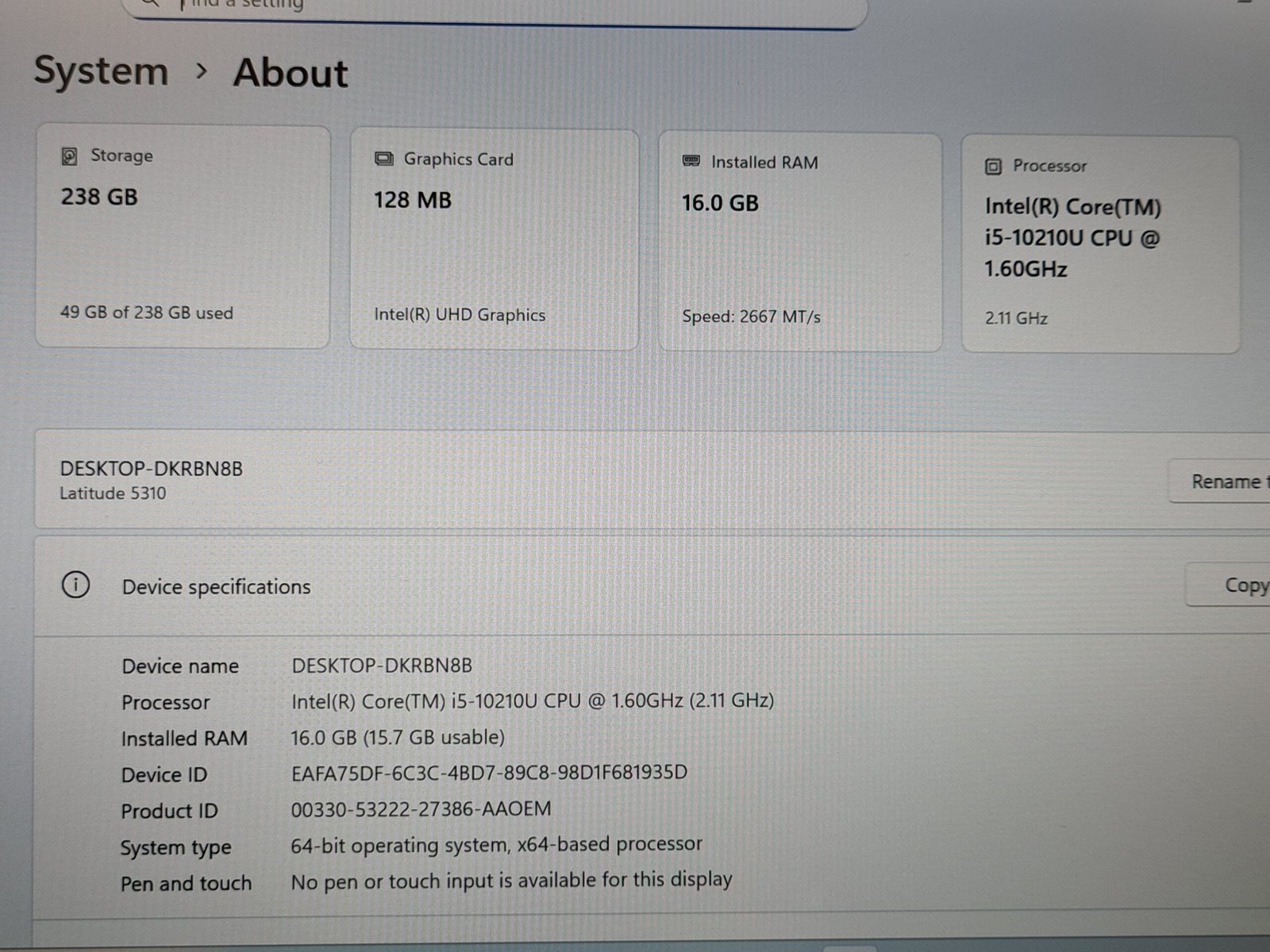Click the Latitude 5310 model name
The height and width of the screenshot is (952, 1270).
(x=113, y=493)
